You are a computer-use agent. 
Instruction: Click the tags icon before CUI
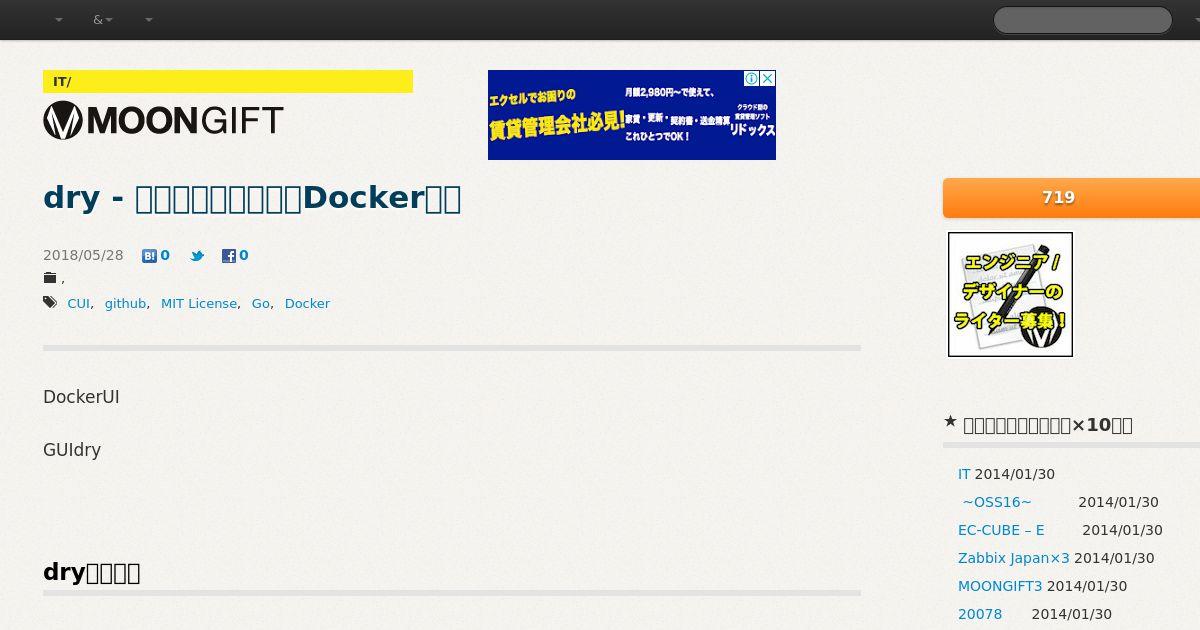pyautogui.click(x=50, y=303)
